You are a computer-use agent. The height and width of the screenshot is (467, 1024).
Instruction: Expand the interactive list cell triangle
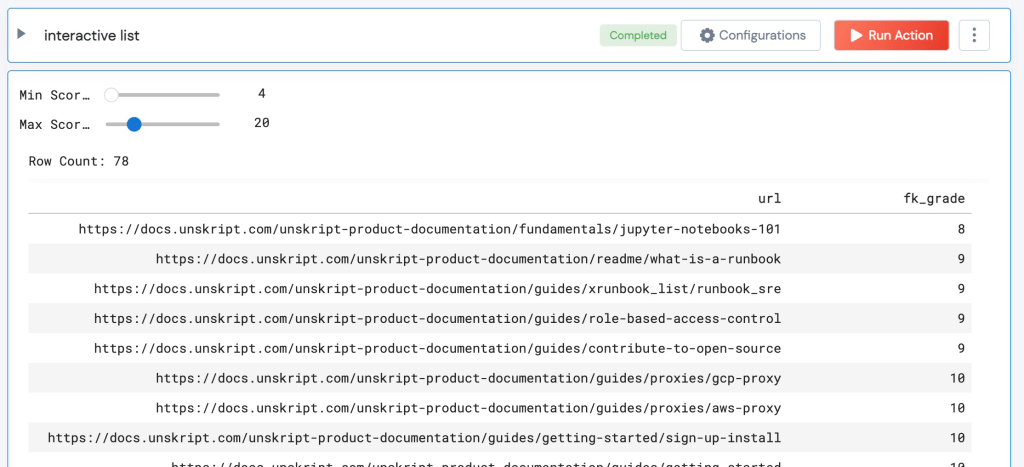point(22,34)
